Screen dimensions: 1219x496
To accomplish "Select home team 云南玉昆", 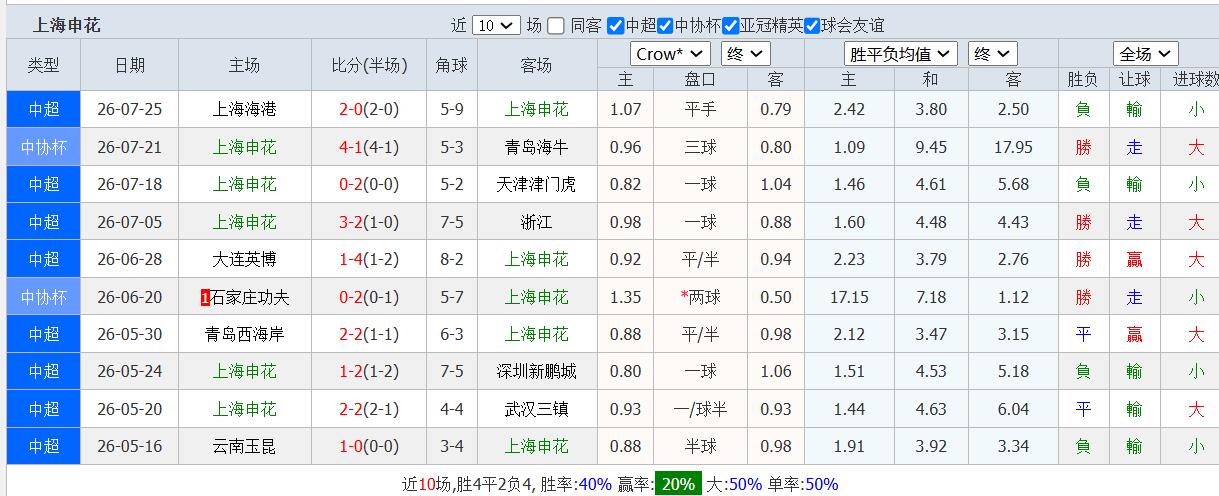I will 245,446.
